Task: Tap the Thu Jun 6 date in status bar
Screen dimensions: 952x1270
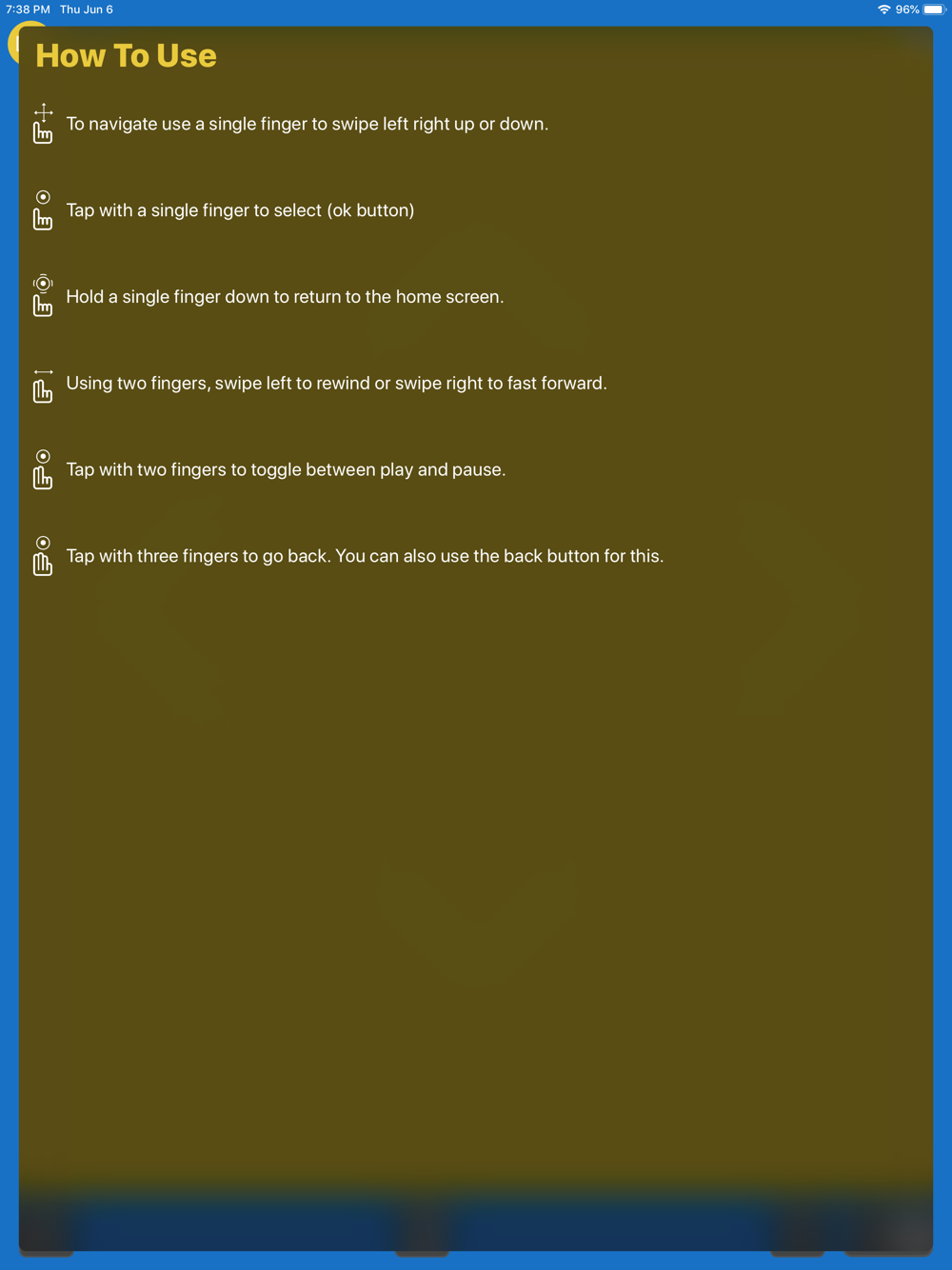Action: pos(87,10)
